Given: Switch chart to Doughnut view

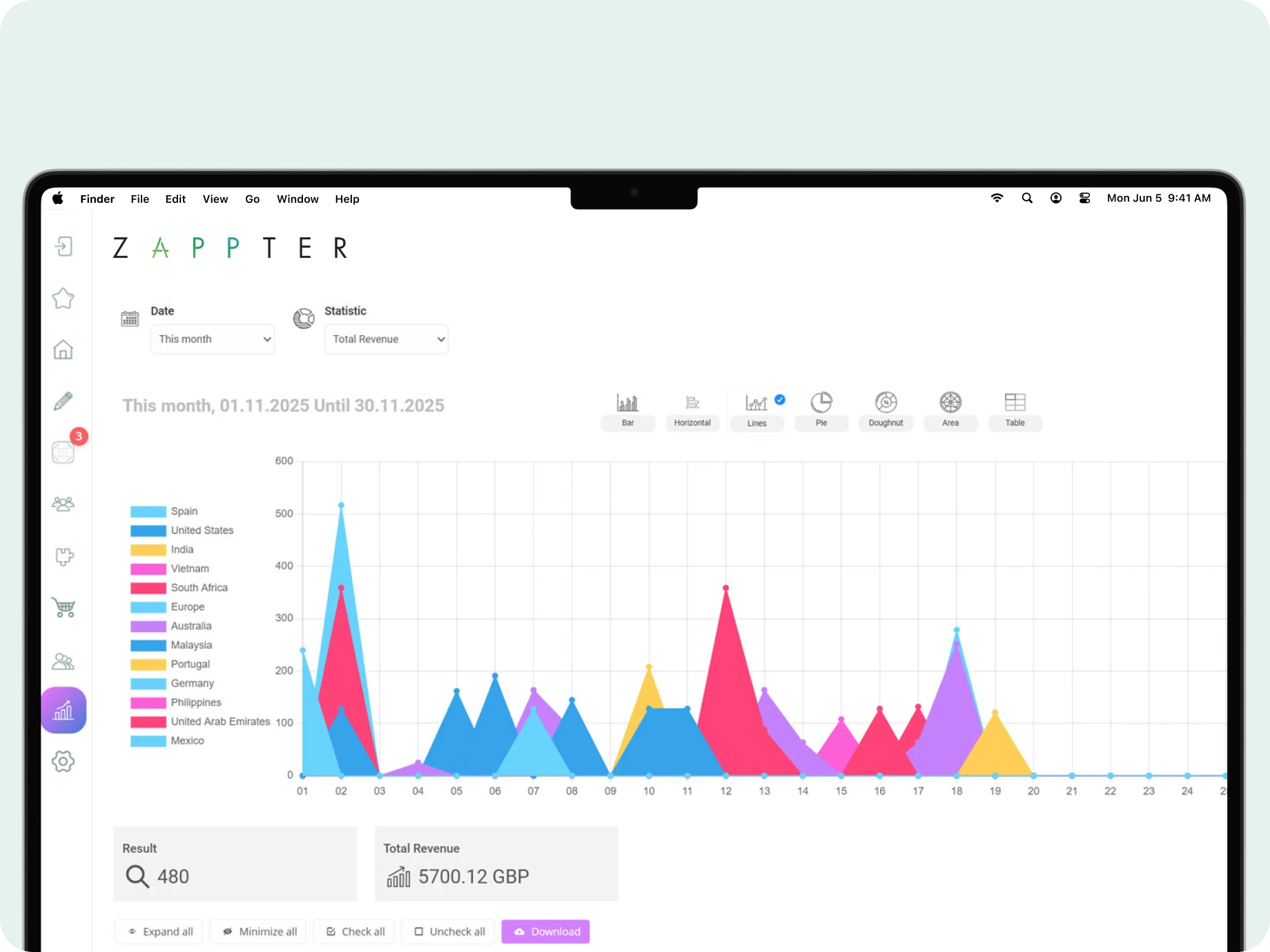Looking at the screenshot, I should (x=886, y=410).
